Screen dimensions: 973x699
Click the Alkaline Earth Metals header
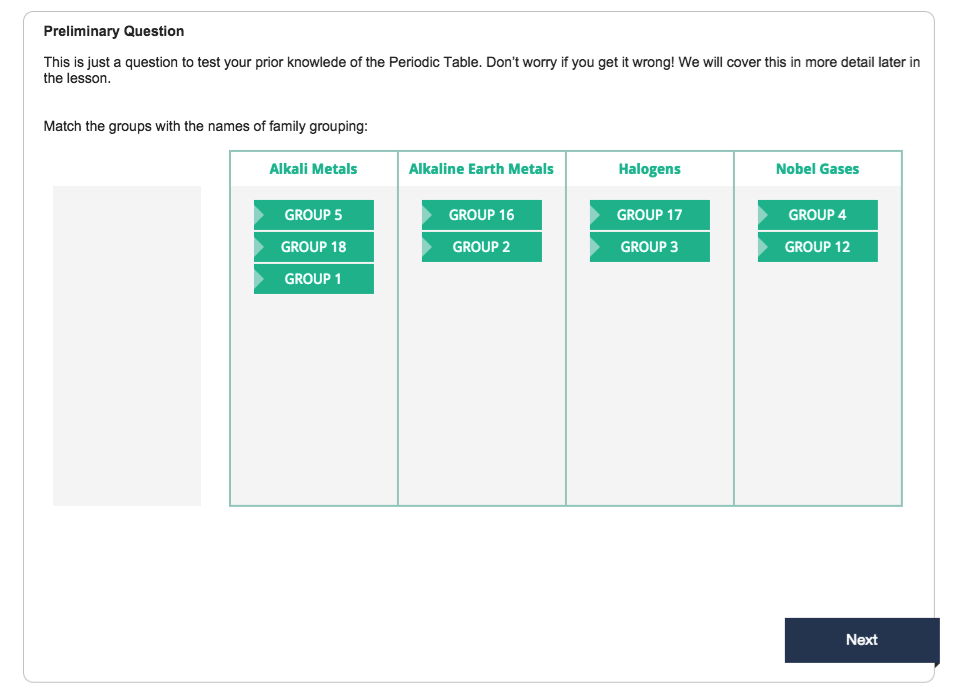click(x=482, y=169)
